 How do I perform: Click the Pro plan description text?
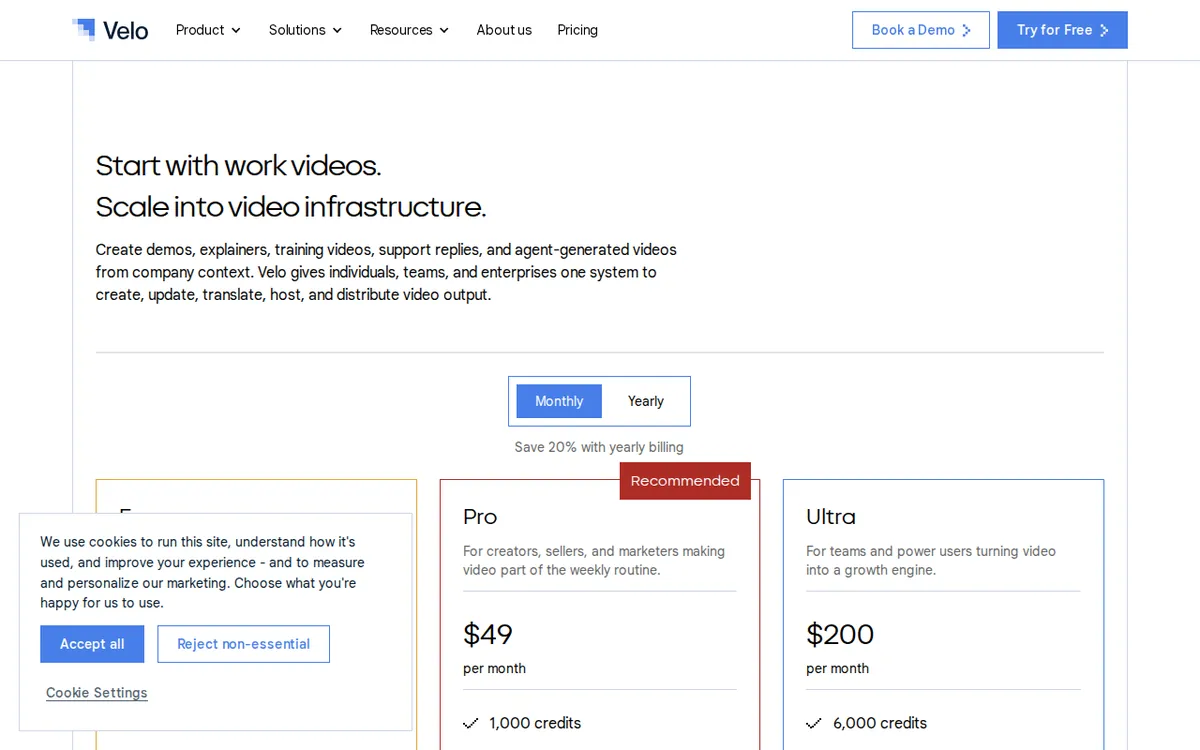[594, 561]
